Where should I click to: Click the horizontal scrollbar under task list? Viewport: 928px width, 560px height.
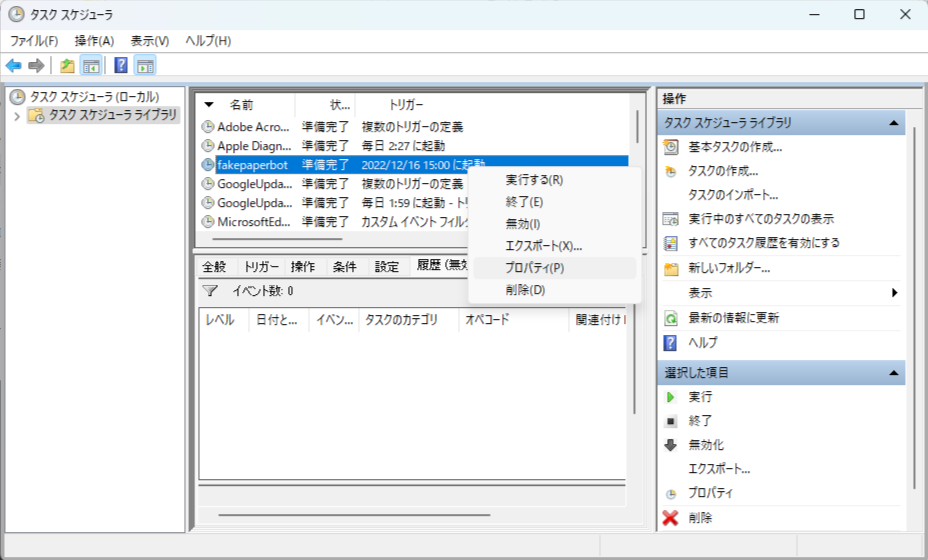(x=277, y=239)
